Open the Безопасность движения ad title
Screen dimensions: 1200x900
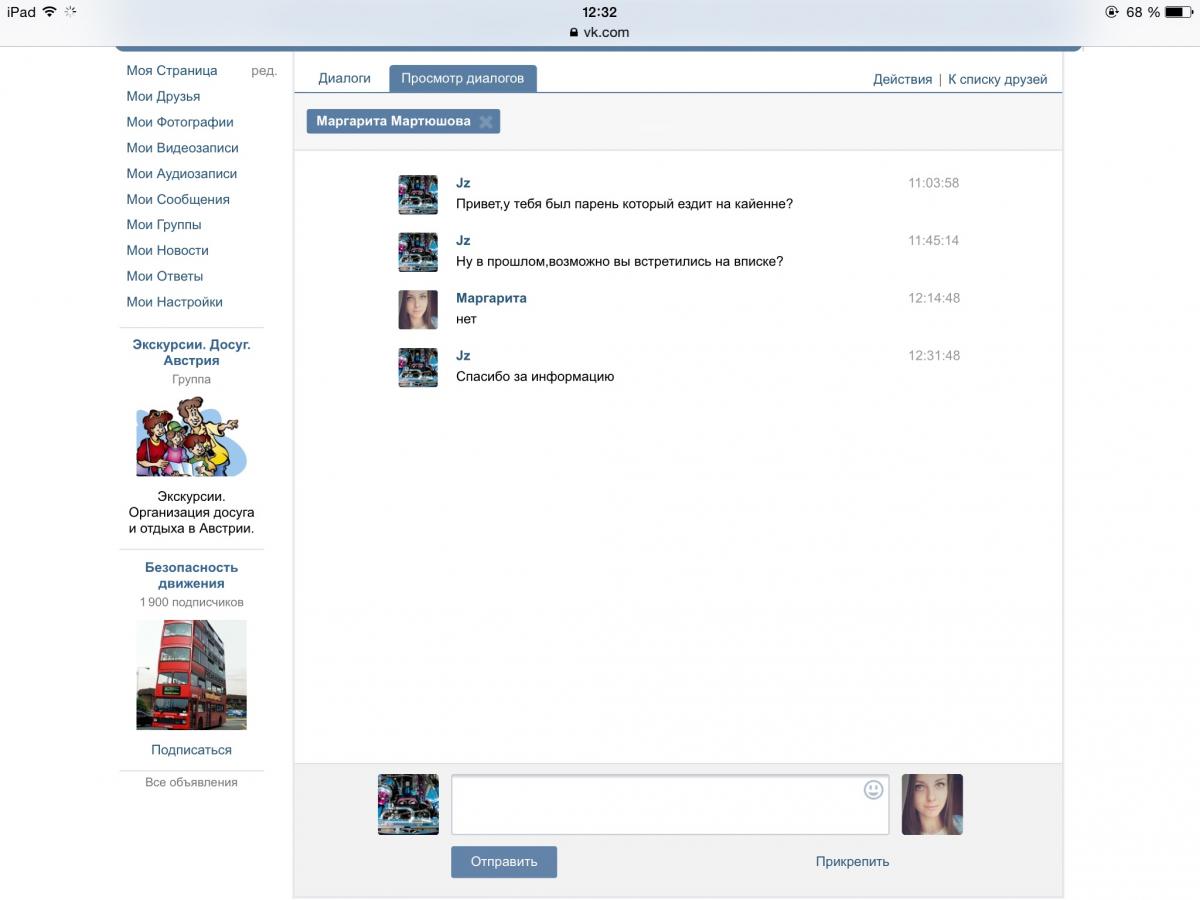tap(192, 575)
